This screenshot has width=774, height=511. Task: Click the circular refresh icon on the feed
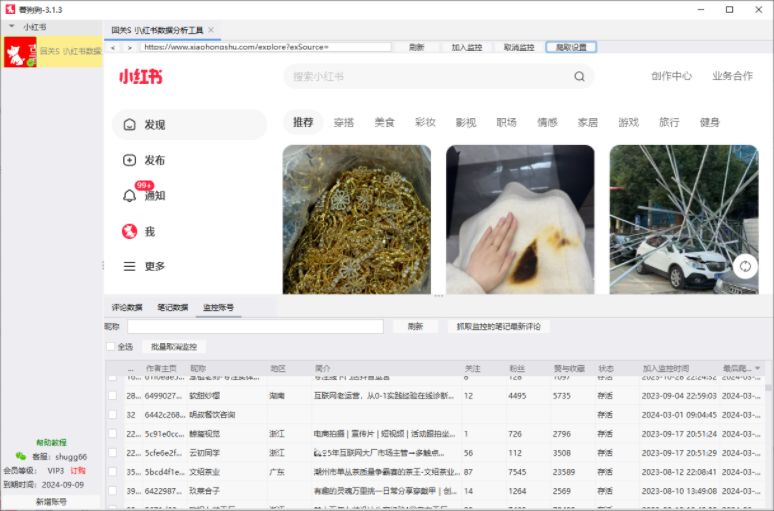click(744, 266)
